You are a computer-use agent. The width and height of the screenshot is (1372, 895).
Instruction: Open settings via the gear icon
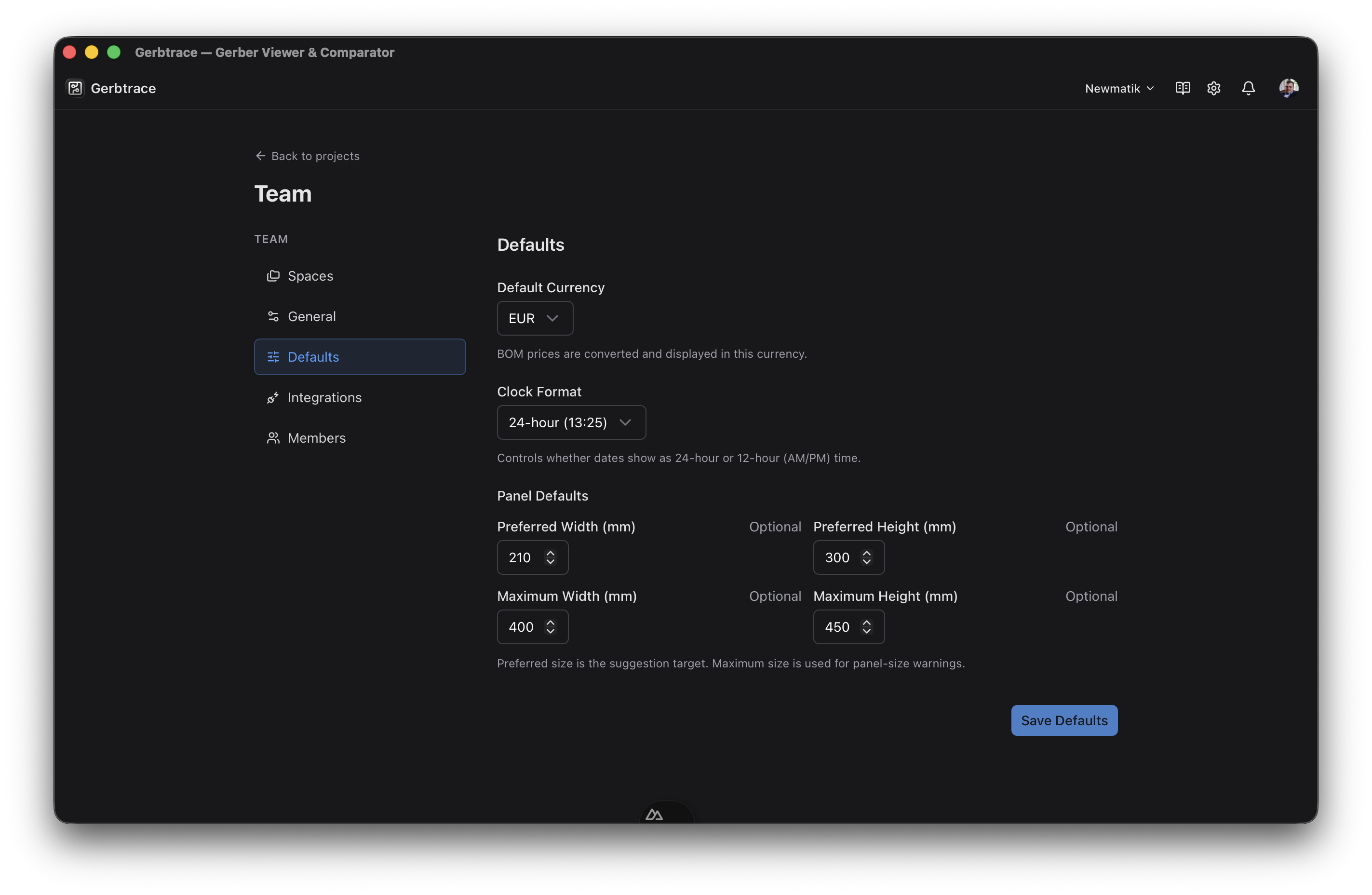point(1213,88)
